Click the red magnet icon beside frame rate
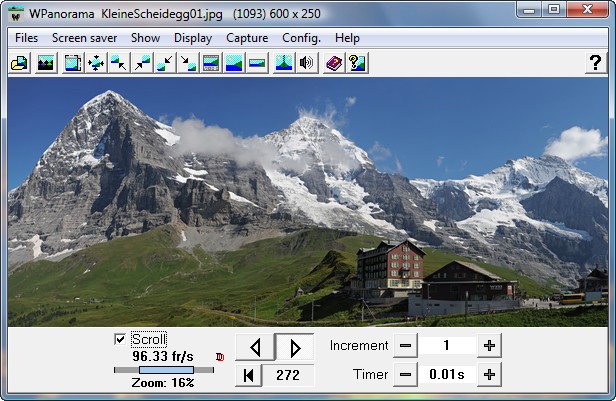This screenshot has height=401, width=616. coord(220,357)
